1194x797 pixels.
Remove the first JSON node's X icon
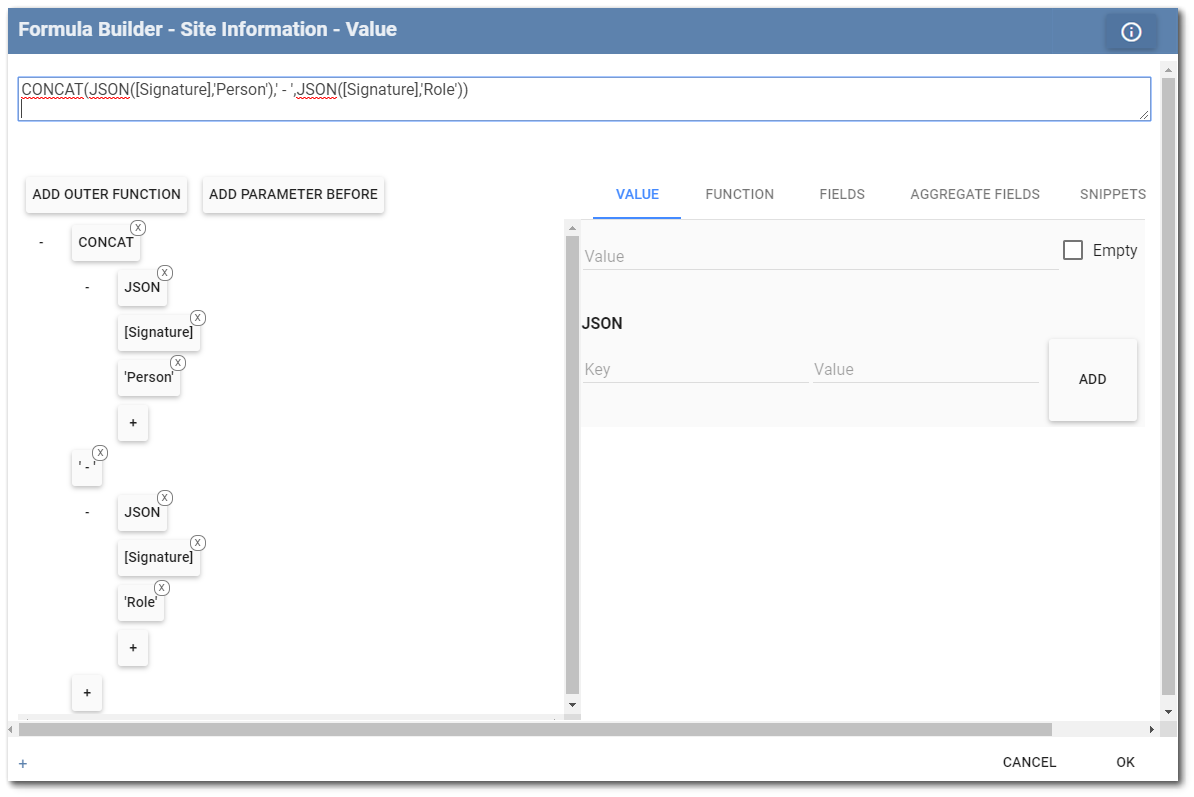[x=165, y=273]
